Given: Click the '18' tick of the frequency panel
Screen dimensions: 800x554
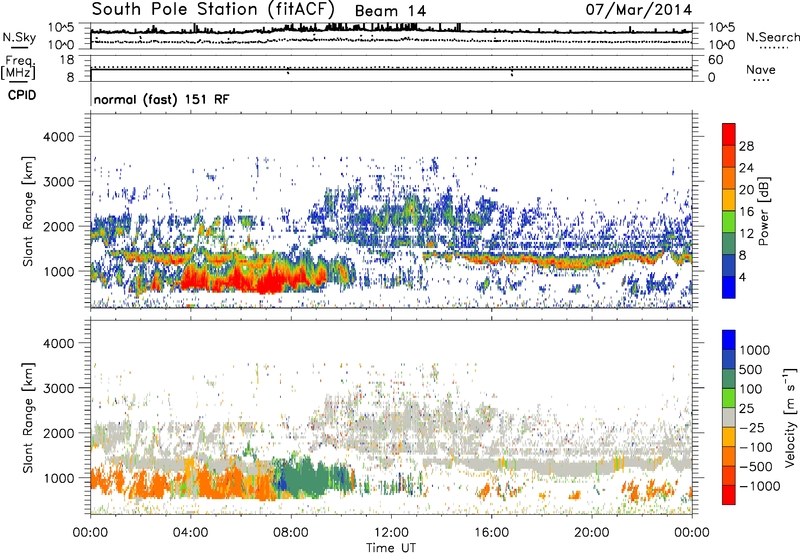Looking at the screenshot, I should point(67,60).
